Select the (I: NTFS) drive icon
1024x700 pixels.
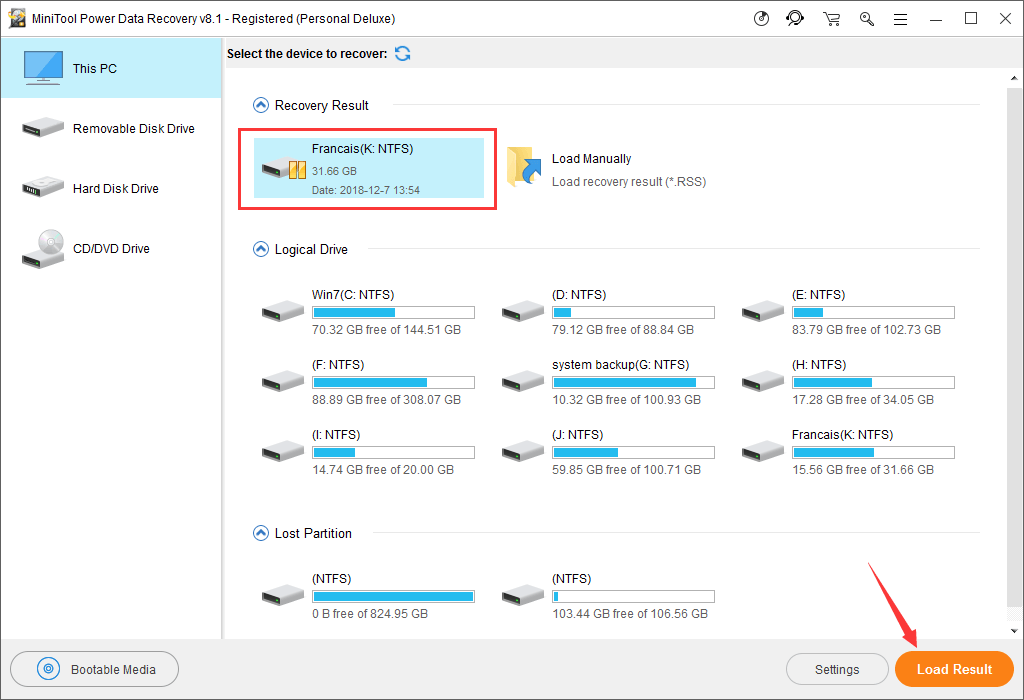click(x=283, y=451)
